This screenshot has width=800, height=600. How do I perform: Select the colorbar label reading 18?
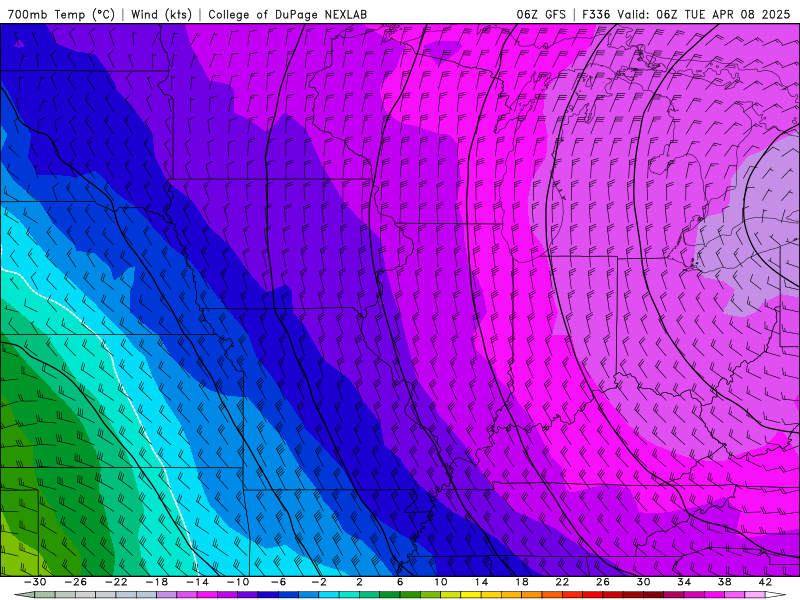[522, 582]
